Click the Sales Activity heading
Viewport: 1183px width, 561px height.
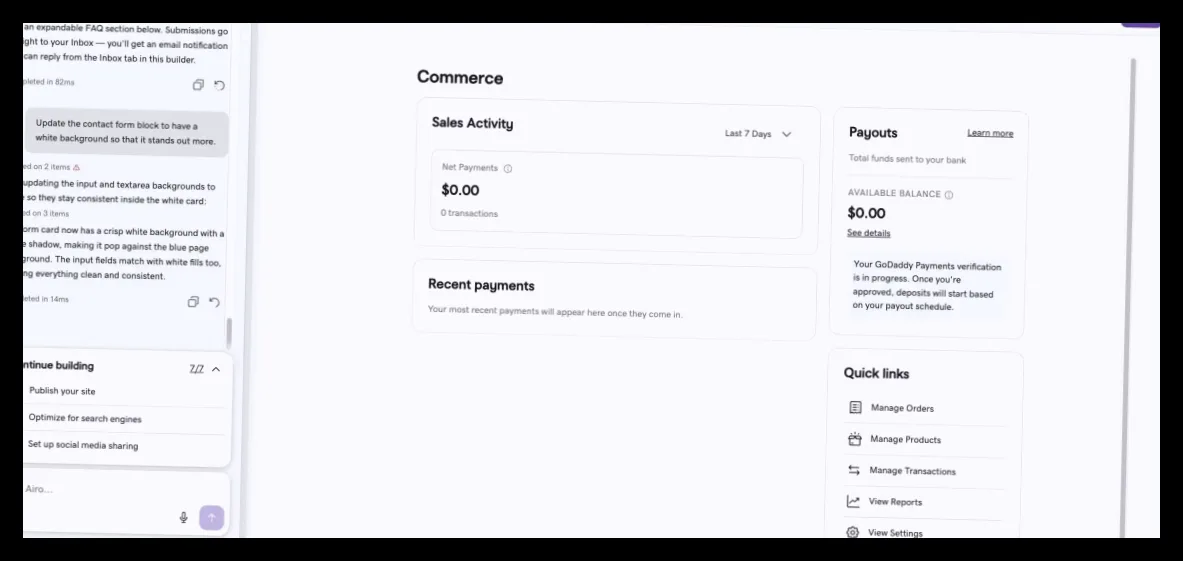click(x=472, y=123)
